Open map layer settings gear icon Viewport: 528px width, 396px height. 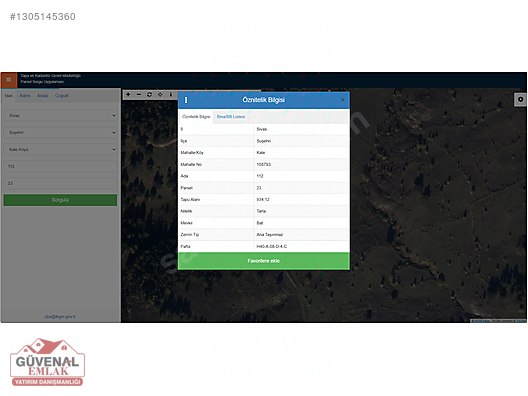point(520,99)
